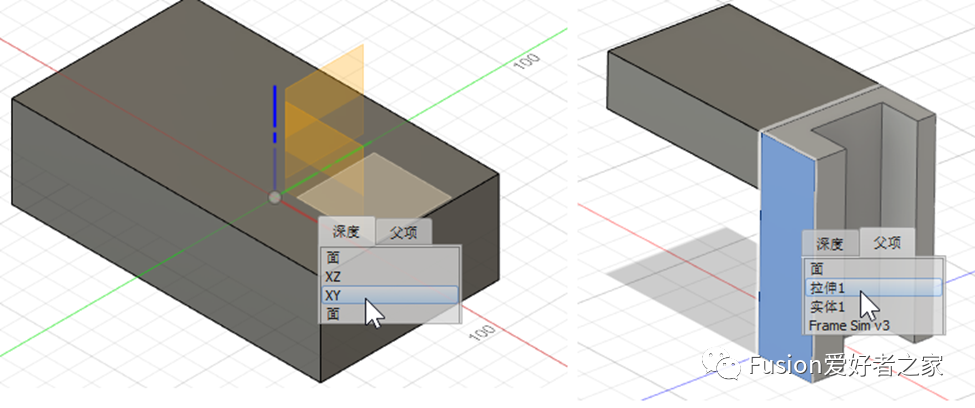This screenshot has height=408, width=975.
Task: Select Frame Sim v3 in the parent list
Action: [873, 325]
